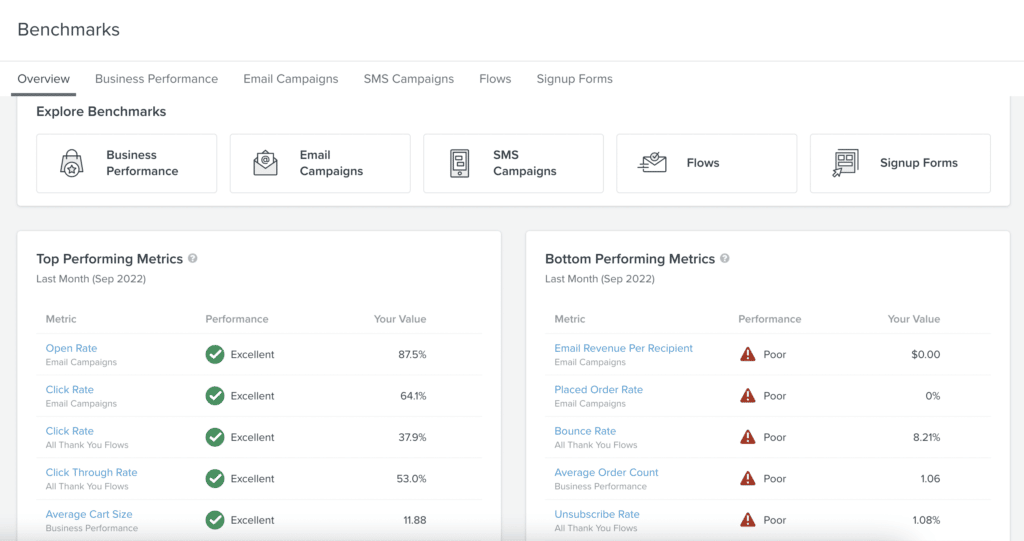The height and width of the screenshot is (541, 1024).
Task: Click warning icon in Average Order Count row
Action: tap(748, 478)
